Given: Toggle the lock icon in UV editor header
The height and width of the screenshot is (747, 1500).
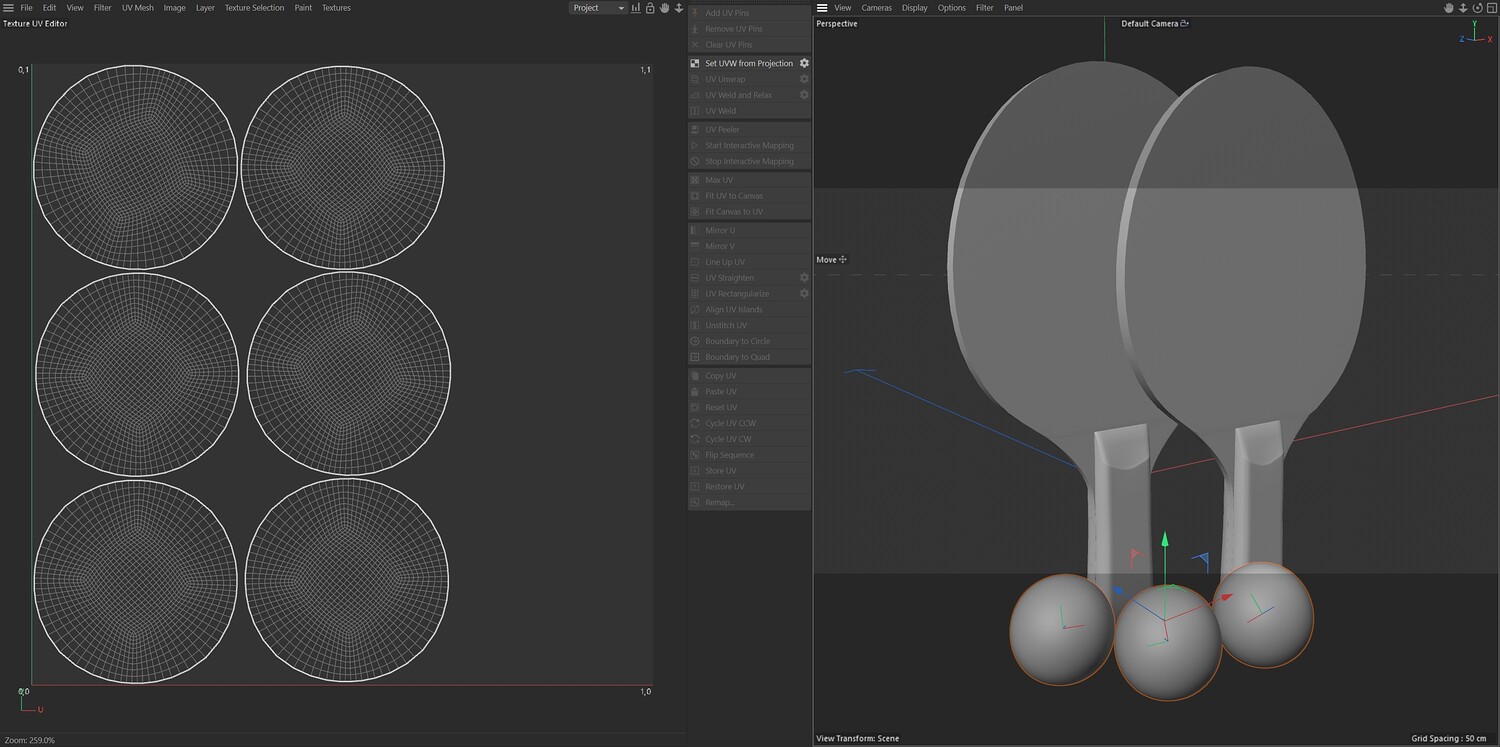Looking at the screenshot, I should click(x=650, y=8).
